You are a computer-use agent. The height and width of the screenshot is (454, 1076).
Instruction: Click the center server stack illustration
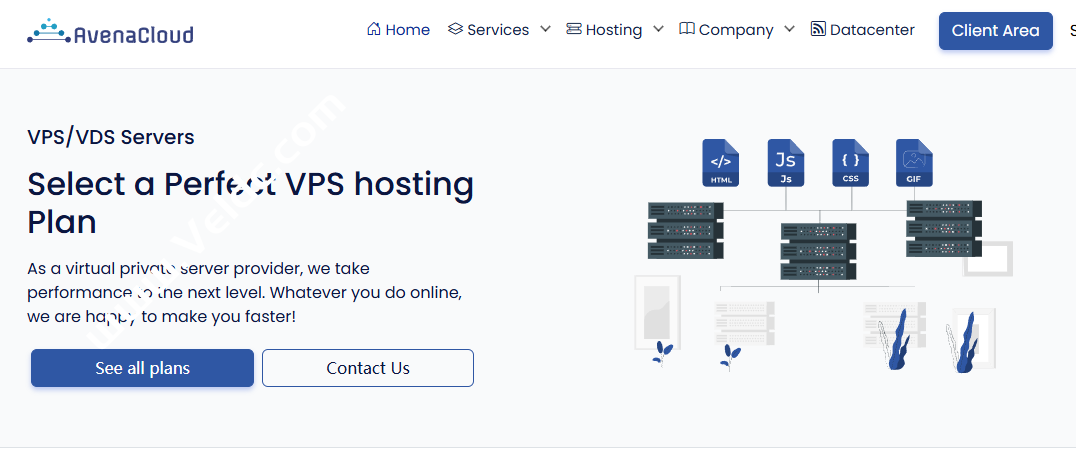[818, 251]
